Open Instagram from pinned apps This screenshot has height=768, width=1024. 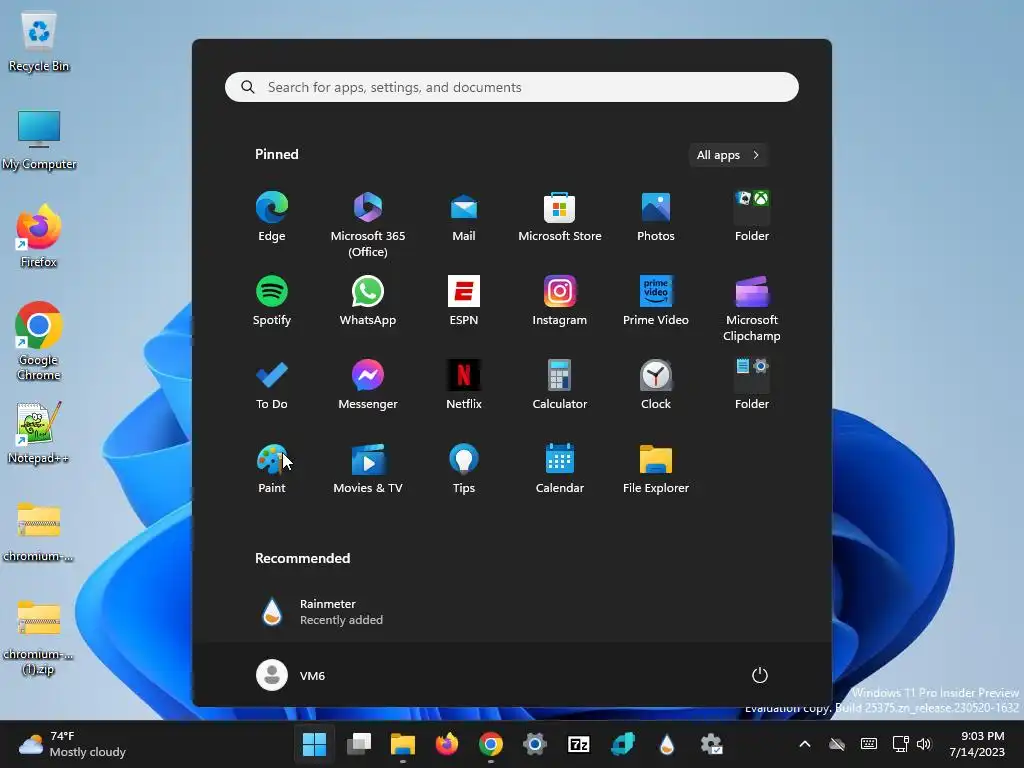pyautogui.click(x=560, y=300)
